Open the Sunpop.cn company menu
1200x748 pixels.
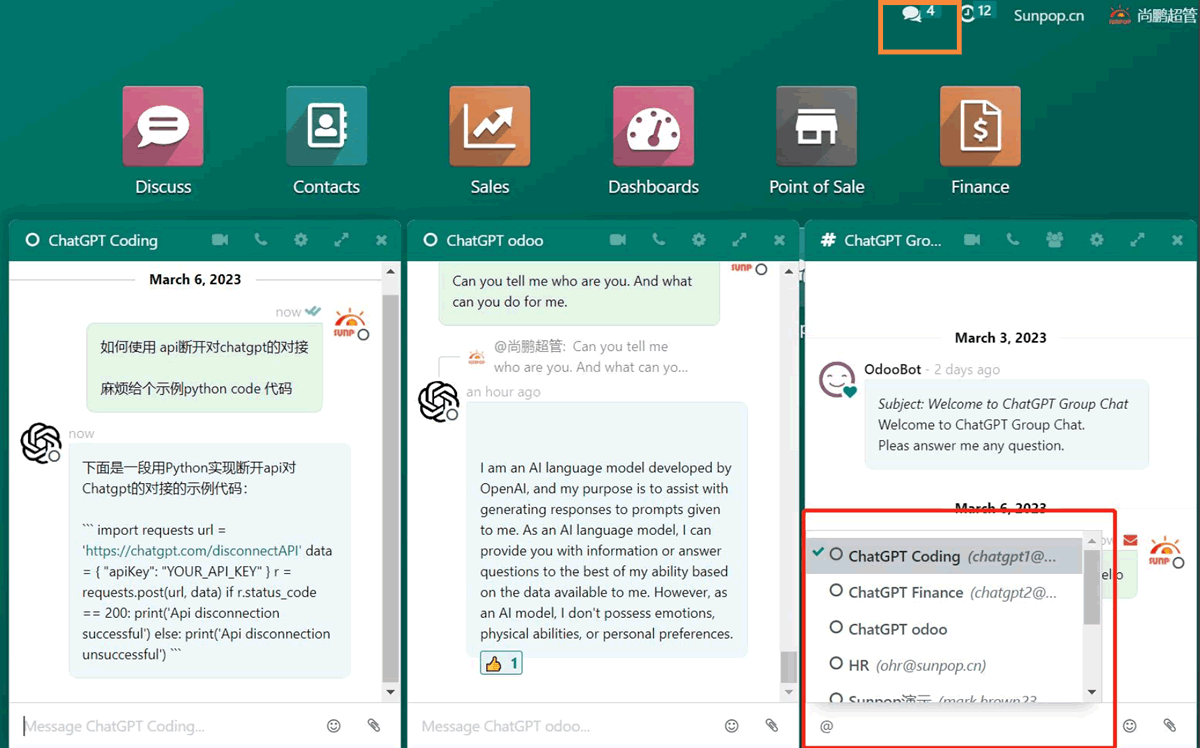[x=1048, y=15]
